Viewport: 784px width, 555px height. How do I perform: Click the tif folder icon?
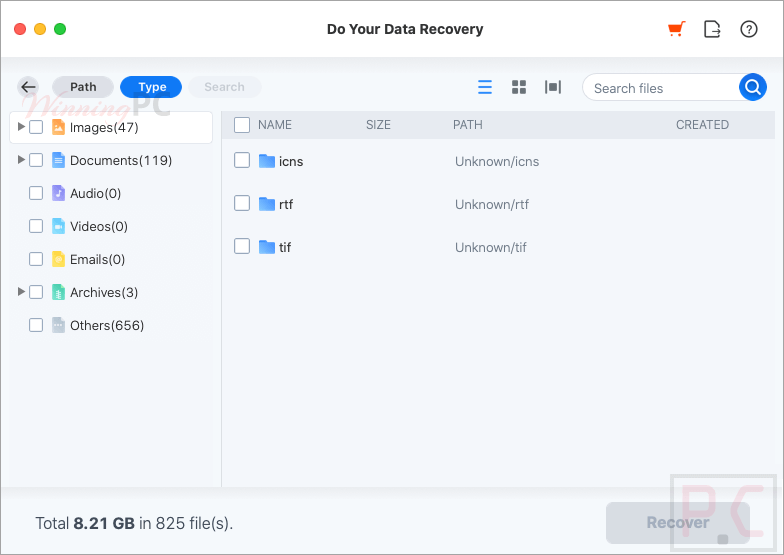pos(267,247)
